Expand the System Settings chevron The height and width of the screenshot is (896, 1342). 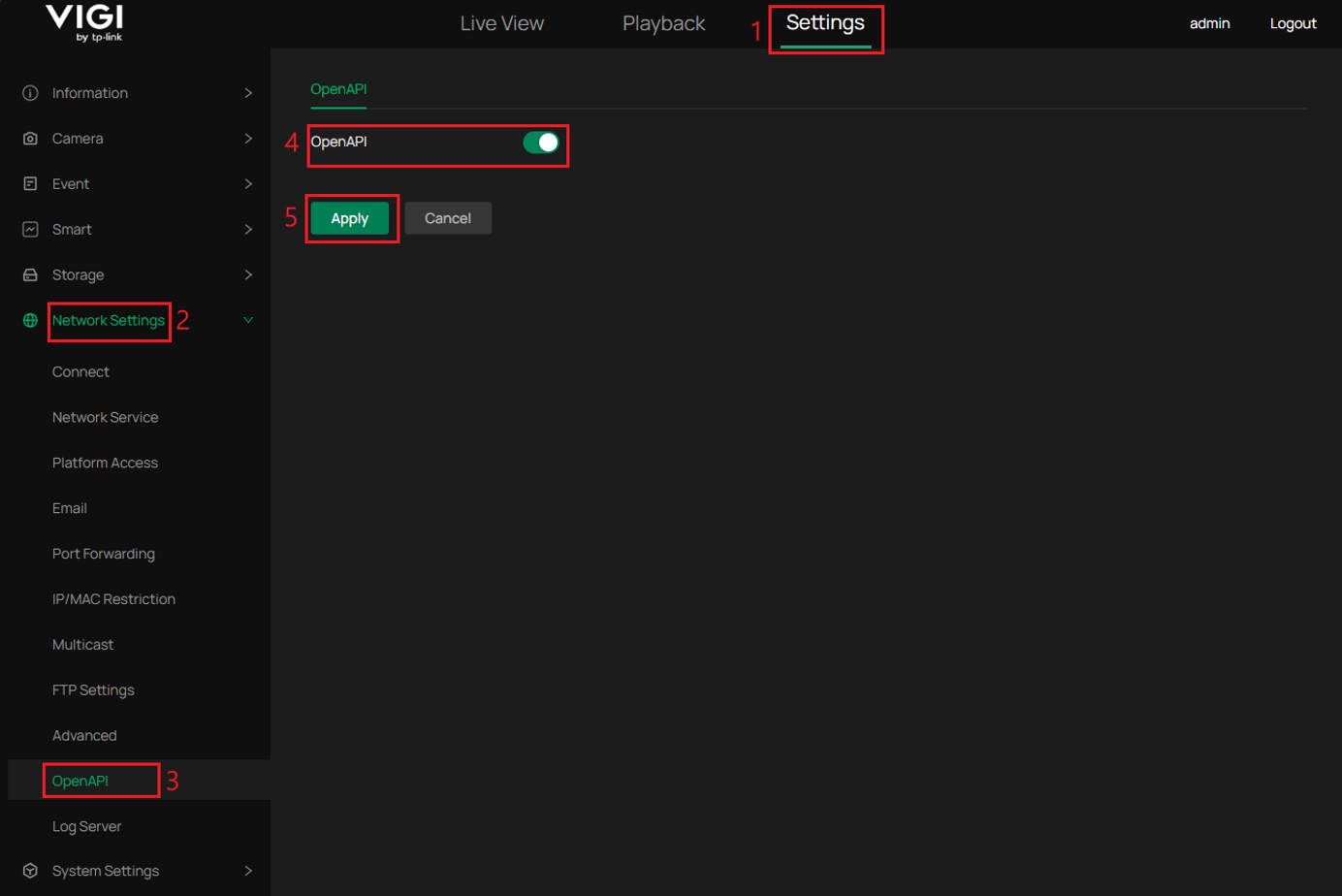248,871
